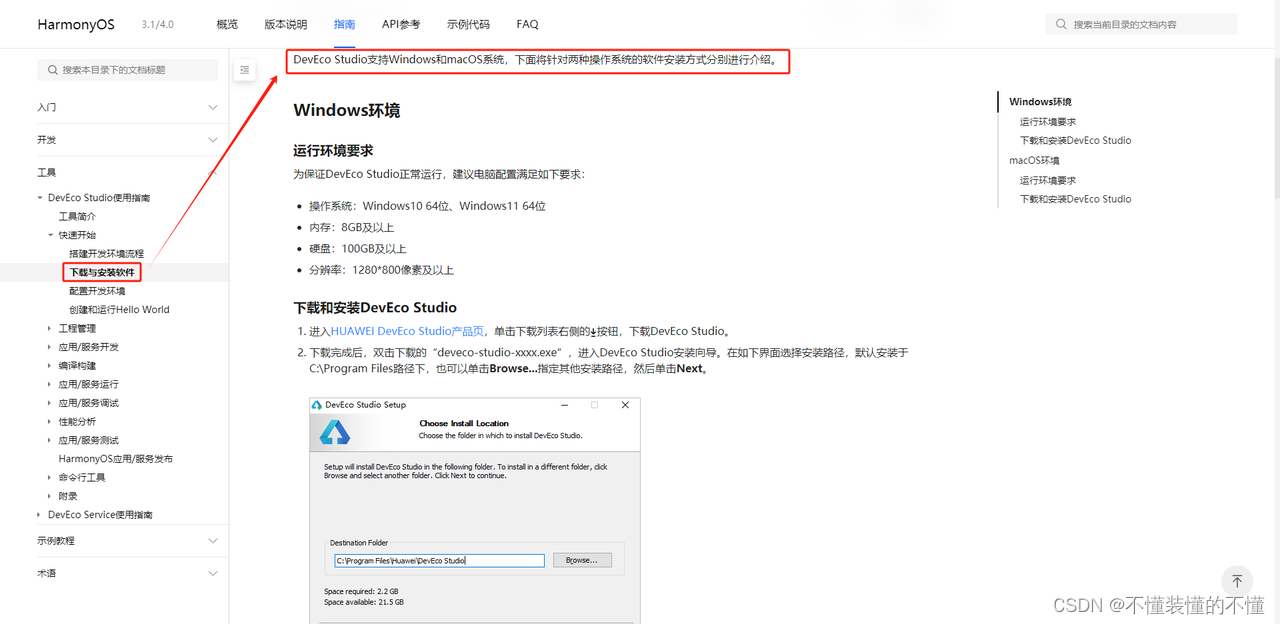Jump to first 运行环境要求 outline entry under Windows环境
The image size is (1280, 624).
point(1048,122)
